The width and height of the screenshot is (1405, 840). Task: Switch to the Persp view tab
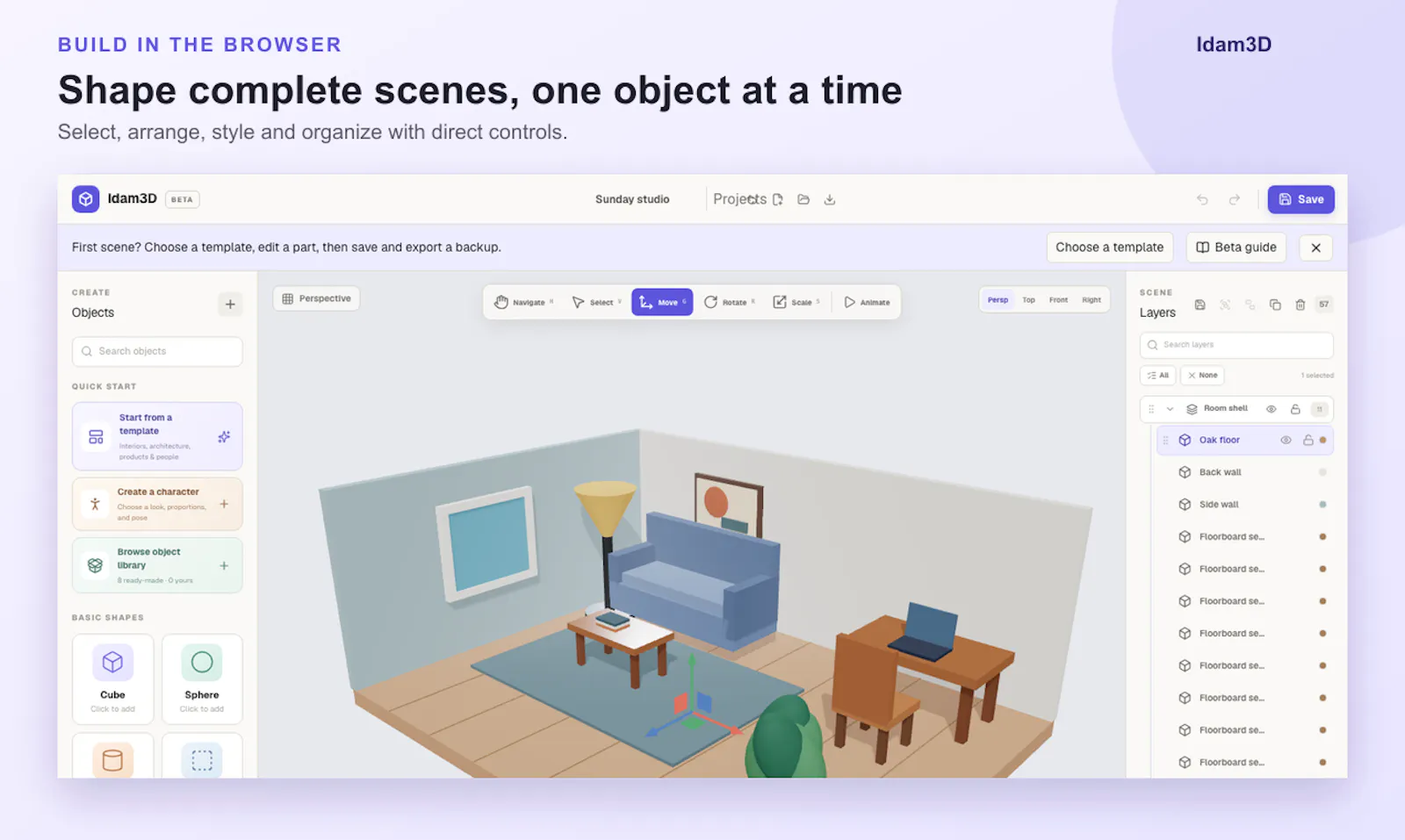point(998,300)
